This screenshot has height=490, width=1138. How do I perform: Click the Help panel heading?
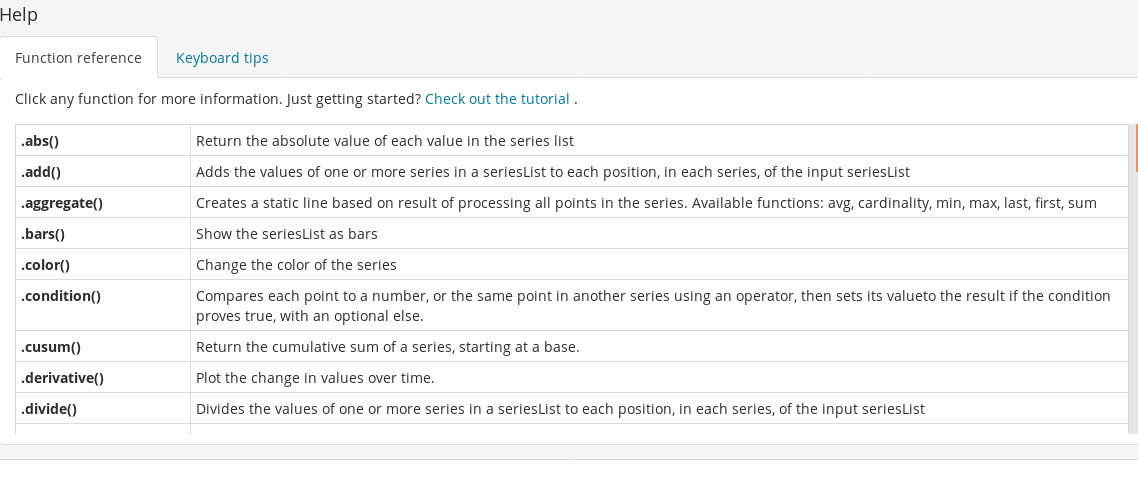[x=19, y=15]
